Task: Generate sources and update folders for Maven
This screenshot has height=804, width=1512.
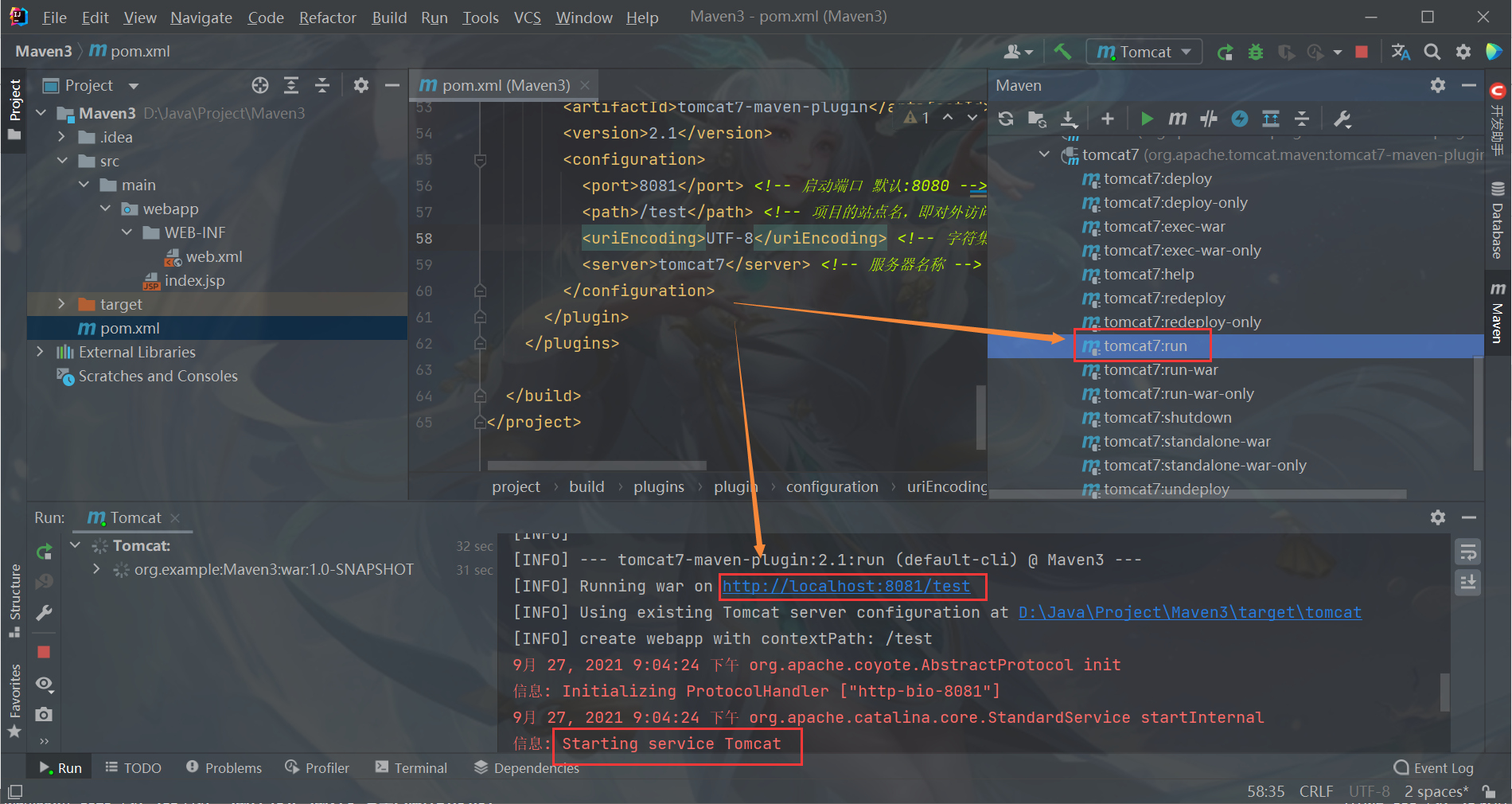Action: pos(1037,119)
